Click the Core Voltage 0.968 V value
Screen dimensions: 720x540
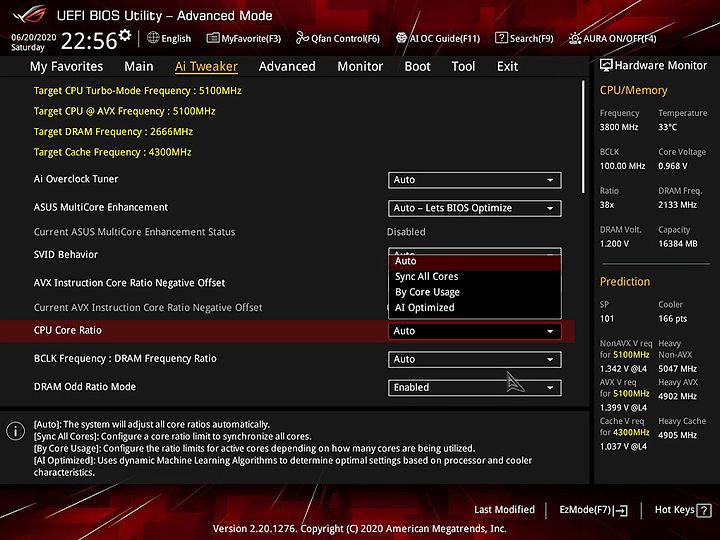click(x=673, y=166)
